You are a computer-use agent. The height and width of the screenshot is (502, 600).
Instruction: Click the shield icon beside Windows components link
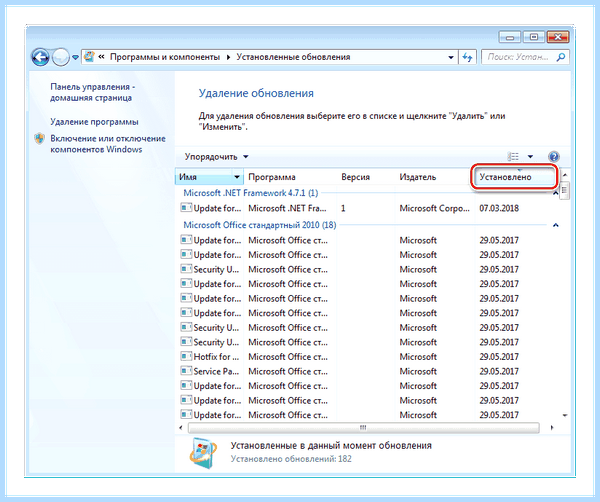click(x=39, y=139)
